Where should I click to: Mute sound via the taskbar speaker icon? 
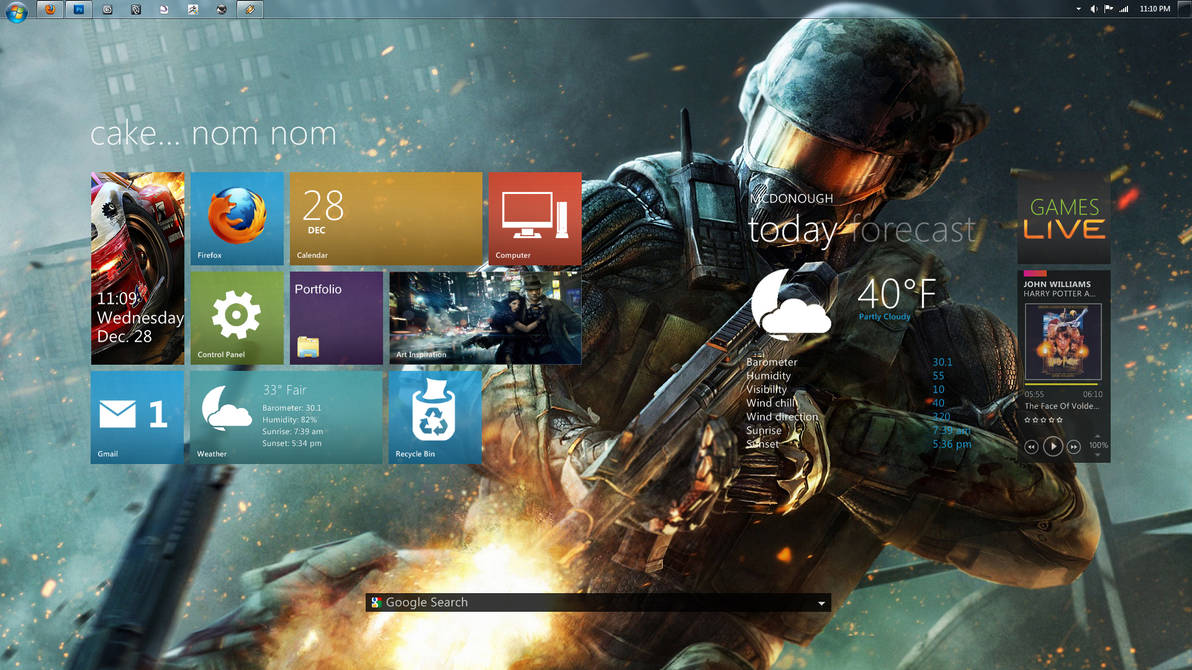point(1094,9)
